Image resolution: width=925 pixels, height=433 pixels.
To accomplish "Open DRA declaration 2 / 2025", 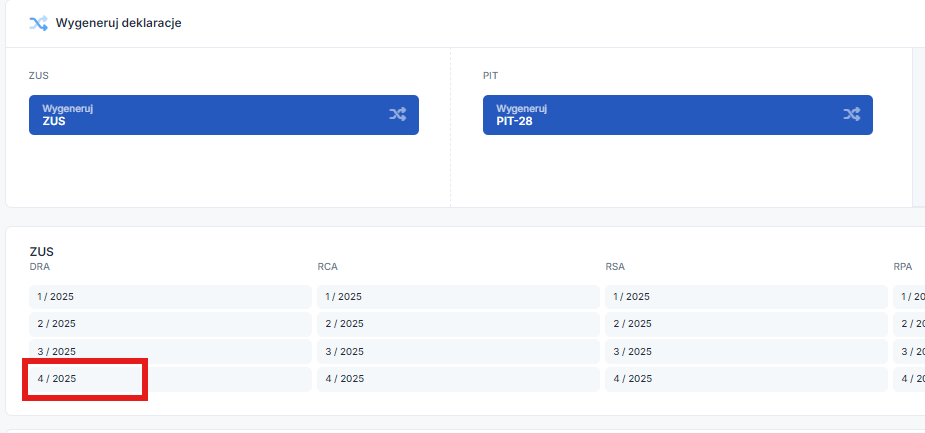I will (170, 324).
